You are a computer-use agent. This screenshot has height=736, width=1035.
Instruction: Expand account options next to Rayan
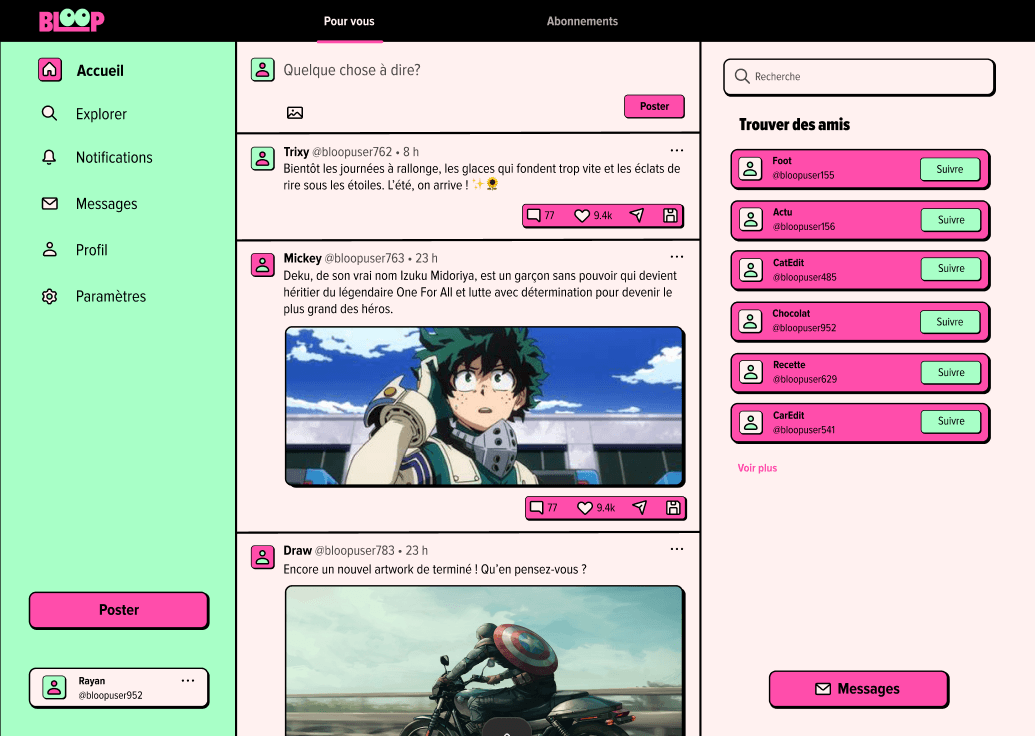tap(188, 680)
